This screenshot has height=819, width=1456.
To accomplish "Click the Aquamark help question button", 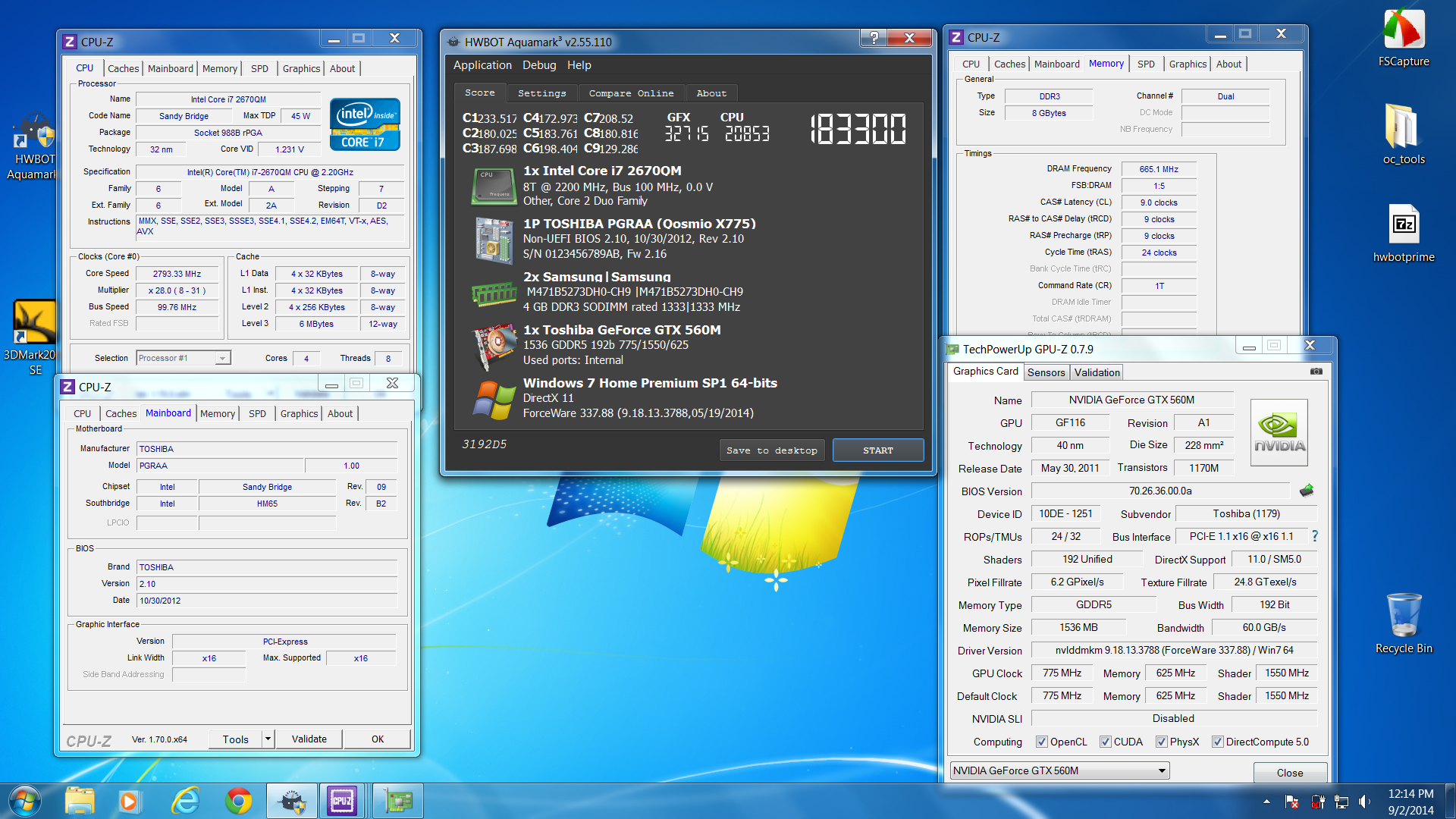I will [874, 38].
